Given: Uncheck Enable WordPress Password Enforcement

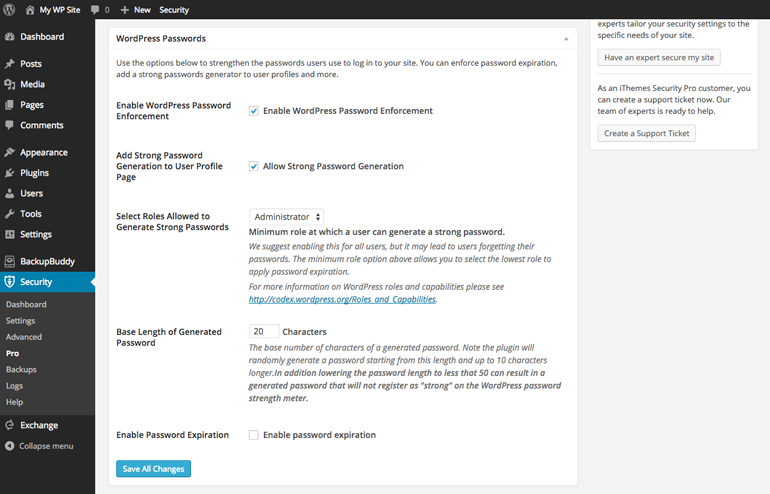Looking at the screenshot, I should (x=253, y=111).
